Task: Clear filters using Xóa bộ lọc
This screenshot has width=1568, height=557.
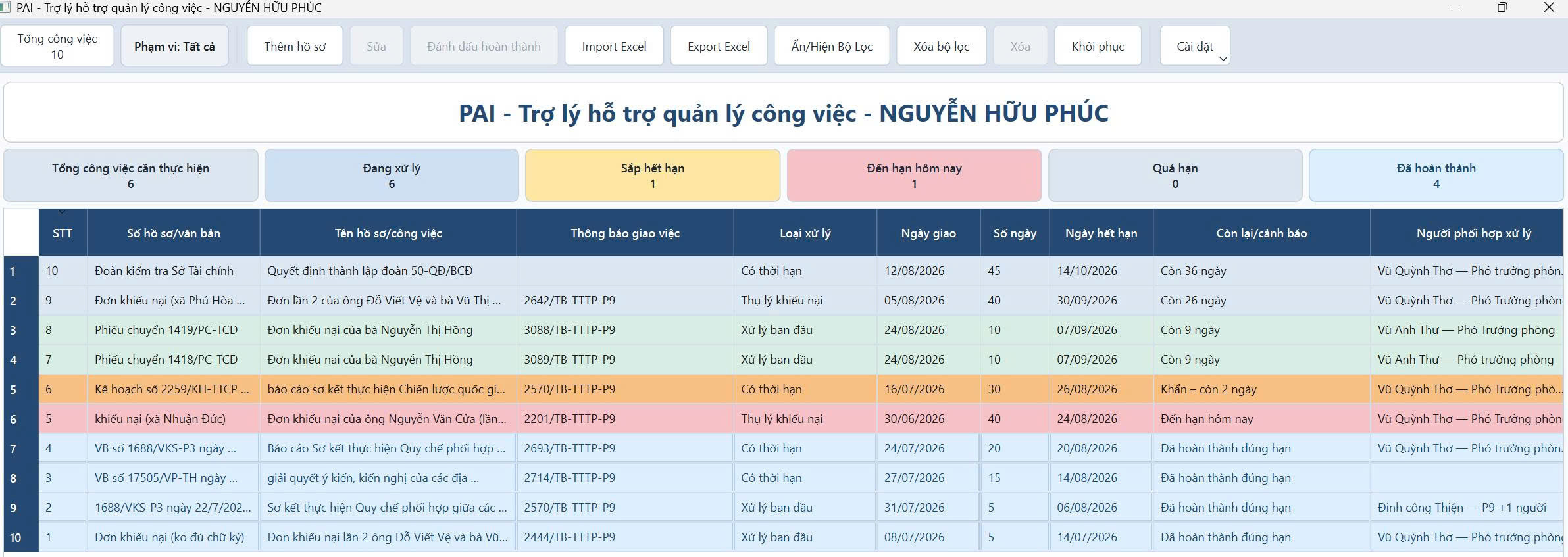Action: 941,46
